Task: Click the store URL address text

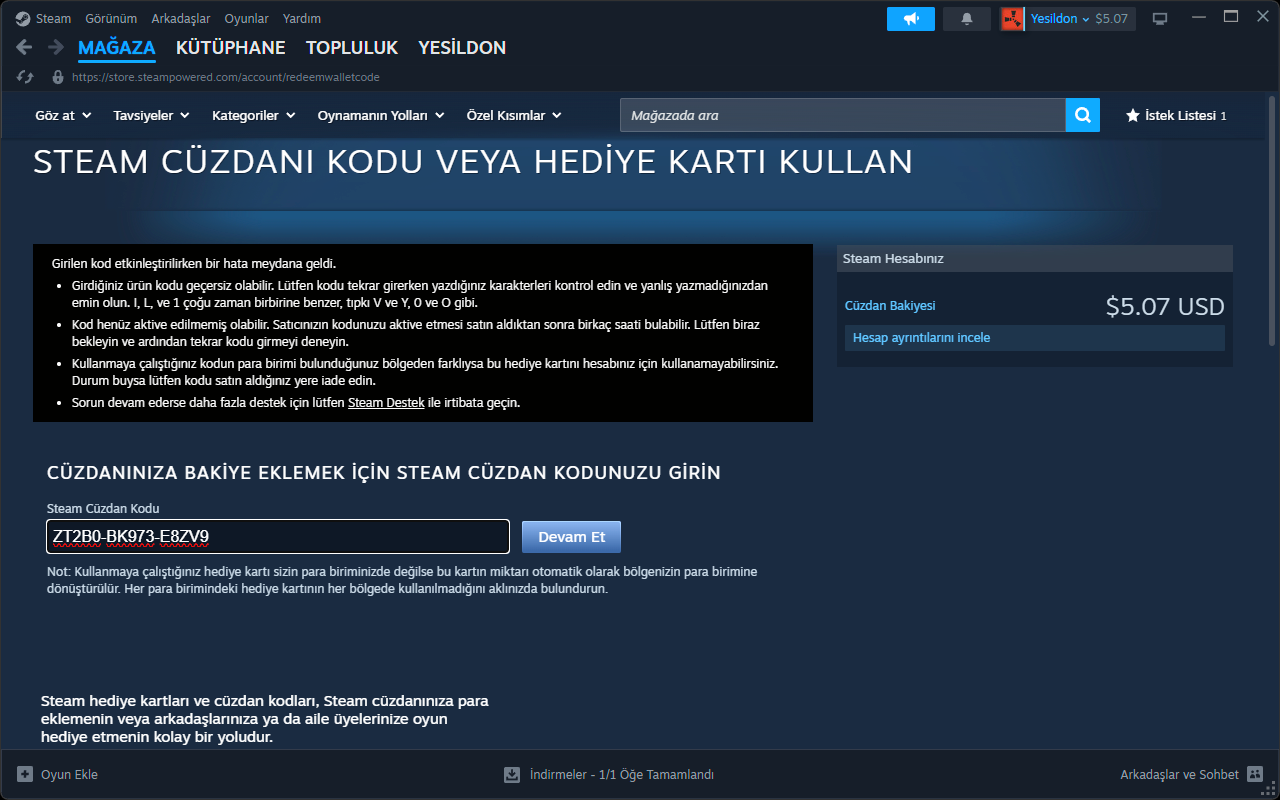Action: coord(226,77)
